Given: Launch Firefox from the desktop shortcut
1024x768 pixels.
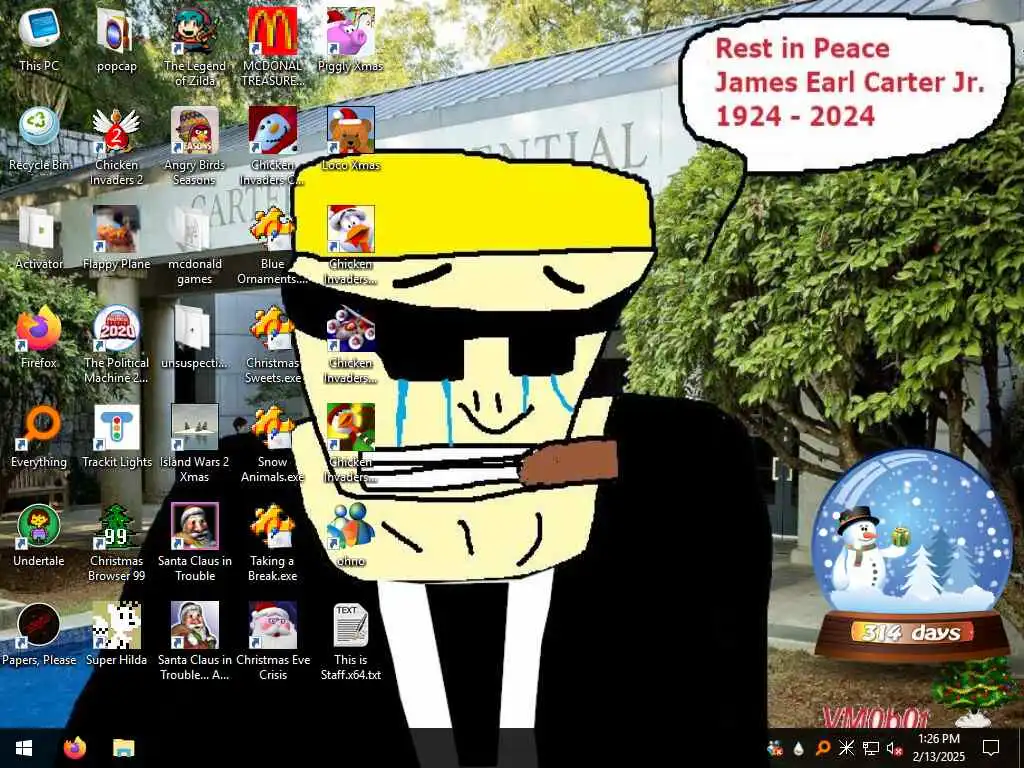Looking at the screenshot, I should (39, 337).
